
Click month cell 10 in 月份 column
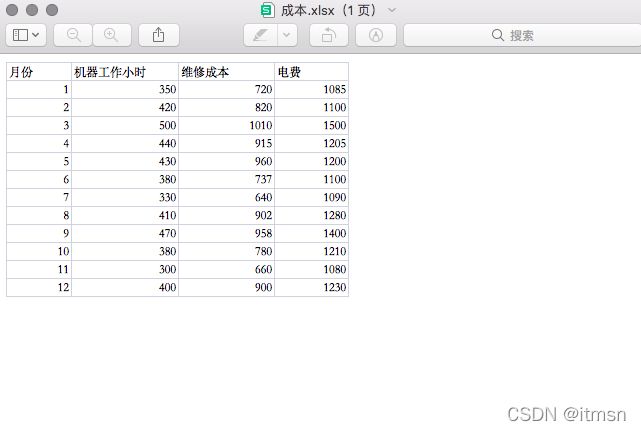coord(39,251)
